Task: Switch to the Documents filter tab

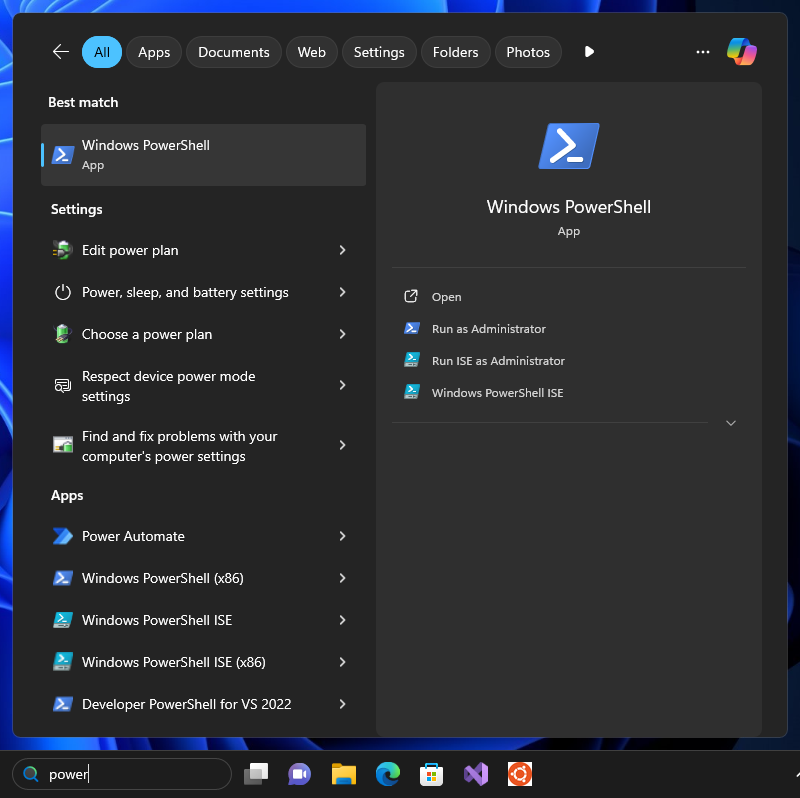Action: pyautogui.click(x=233, y=51)
